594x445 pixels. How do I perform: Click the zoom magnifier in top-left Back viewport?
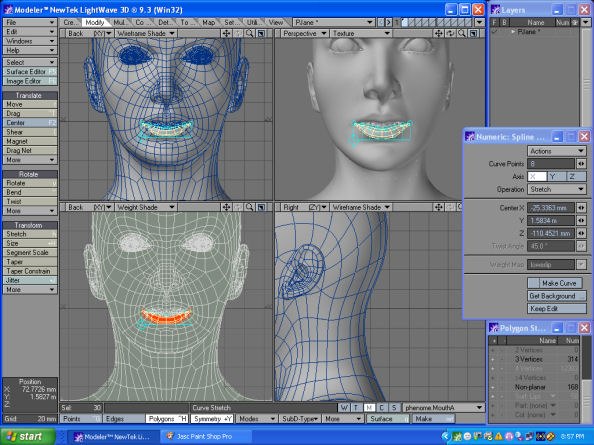[250, 33]
